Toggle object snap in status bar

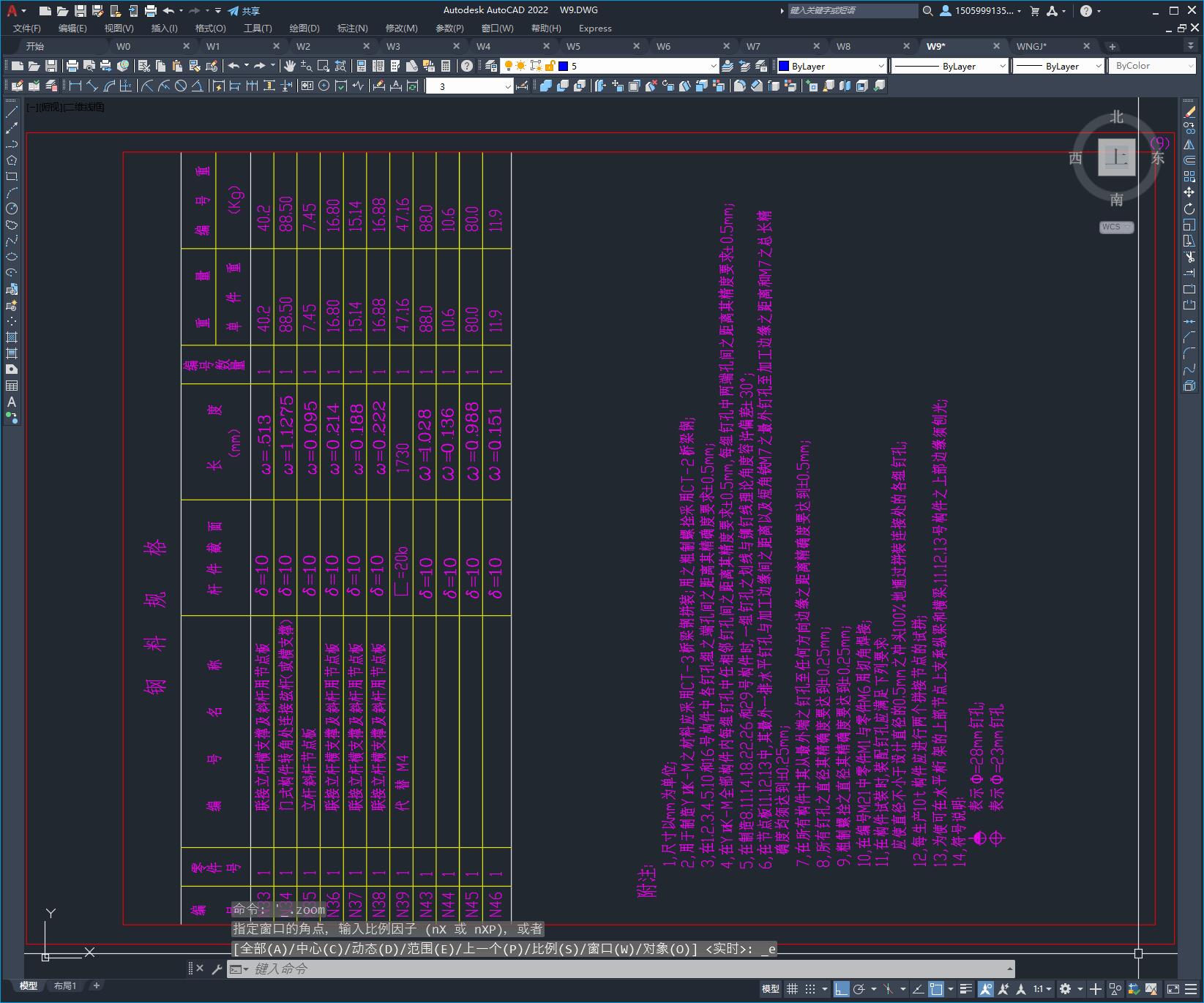click(936, 989)
